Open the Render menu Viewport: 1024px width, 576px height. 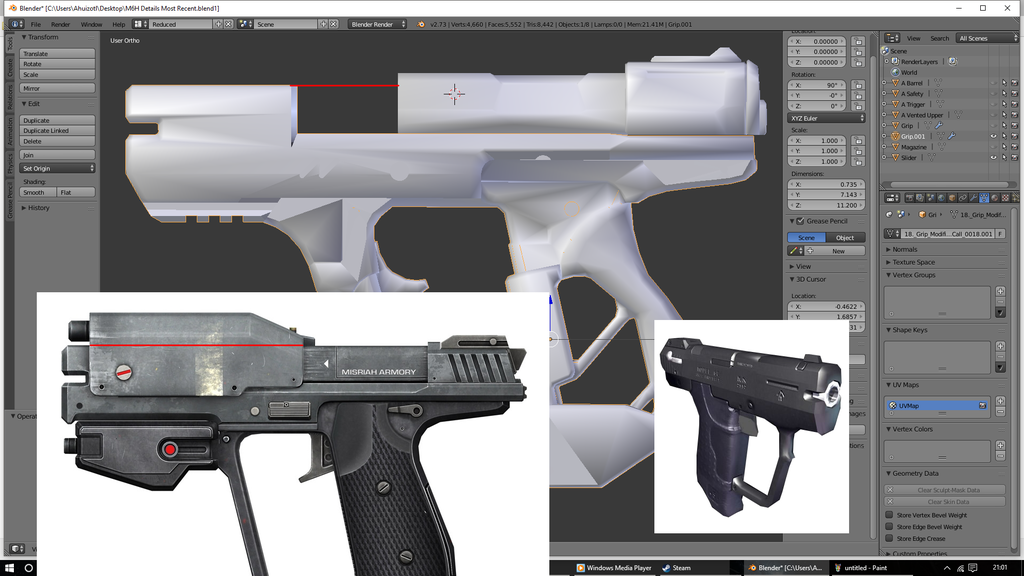(60, 24)
